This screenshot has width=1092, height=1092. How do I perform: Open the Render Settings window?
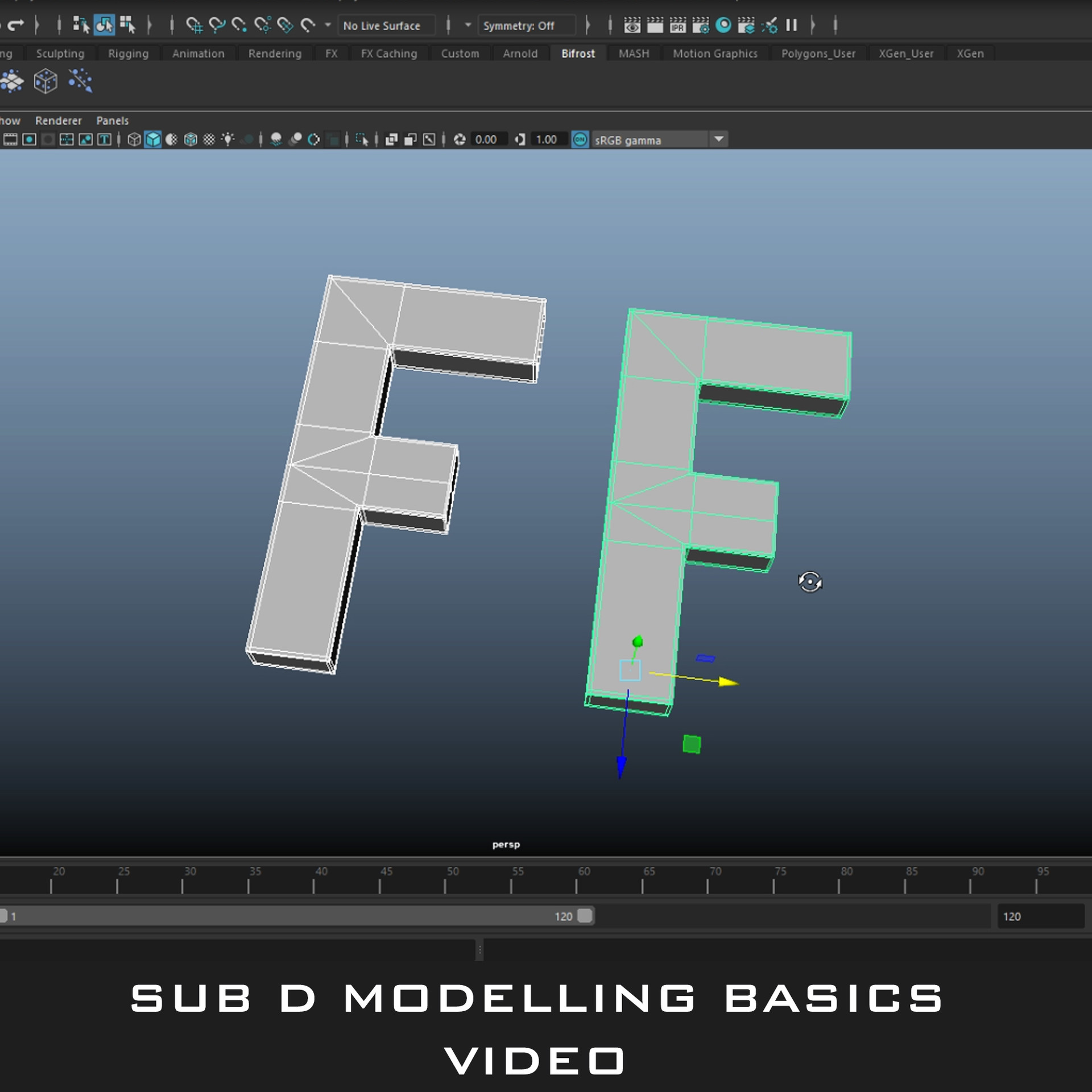[x=701, y=25]
